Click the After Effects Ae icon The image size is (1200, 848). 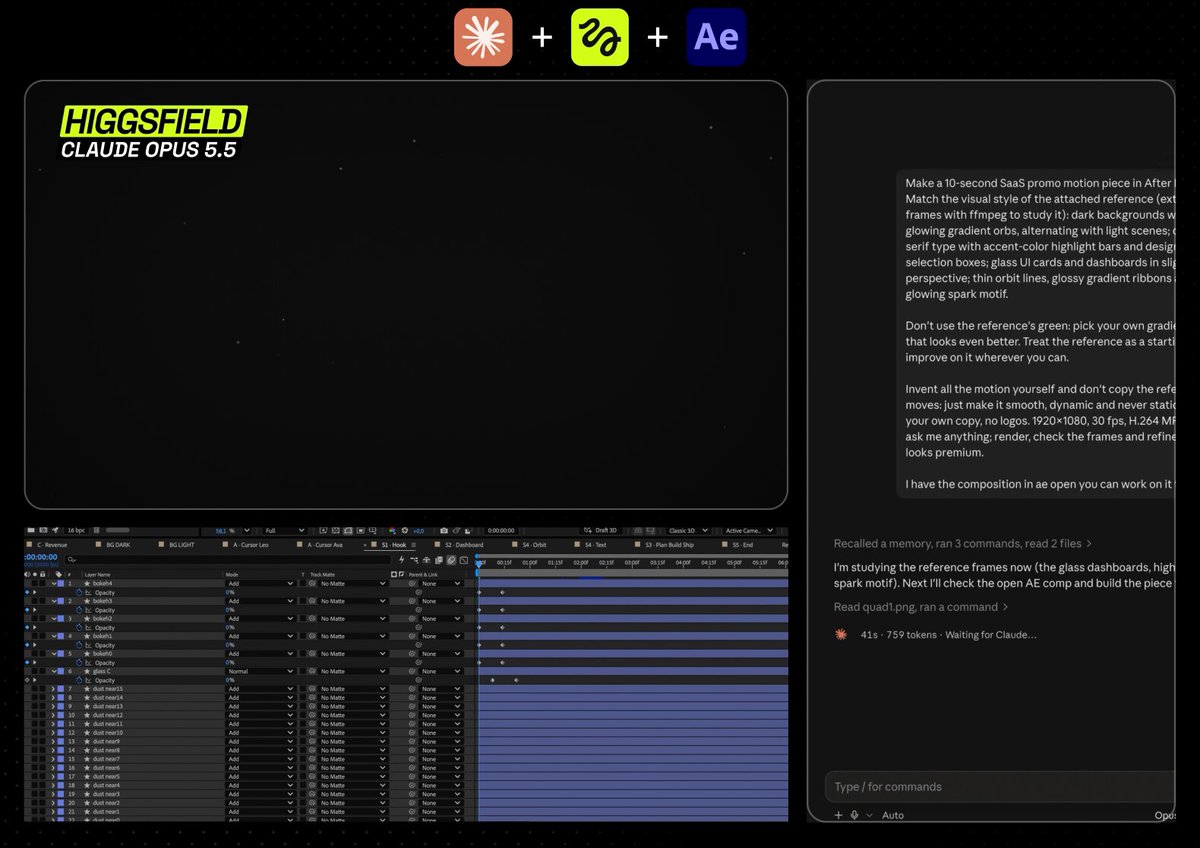pos(716,38)
